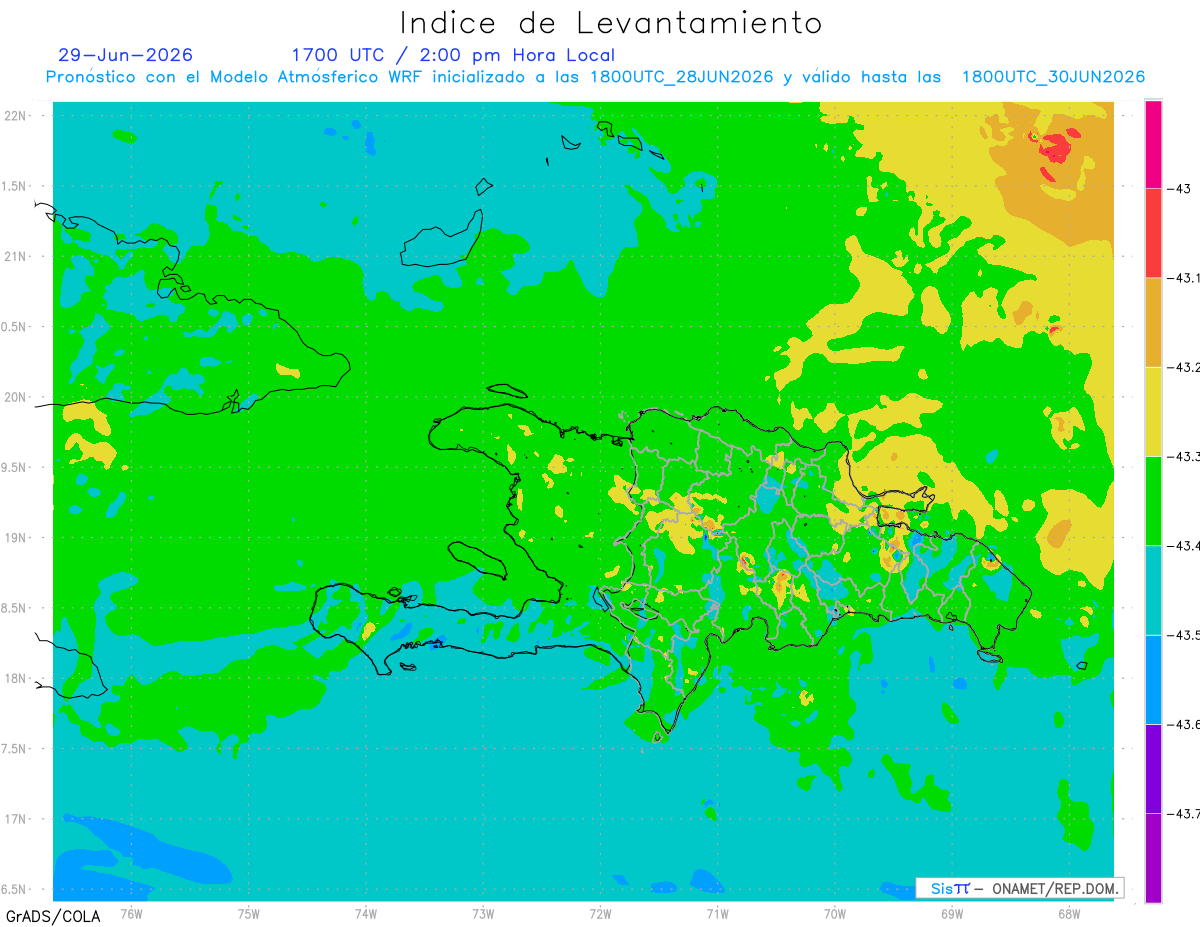
Task: Click the '-43' color bar value
Action: (1180, 189)
